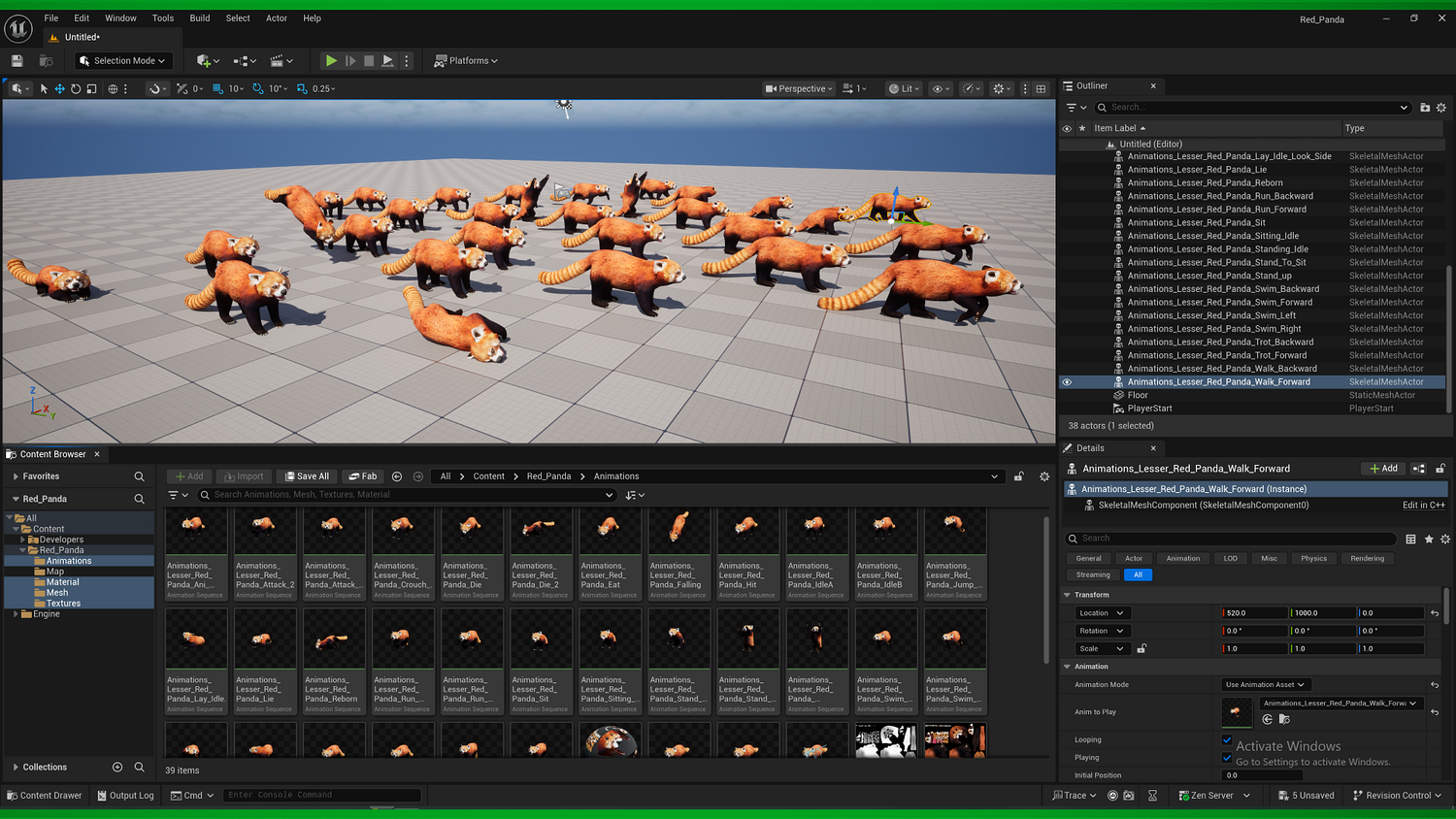Reset Location to default arrow

click(1435, 613)
